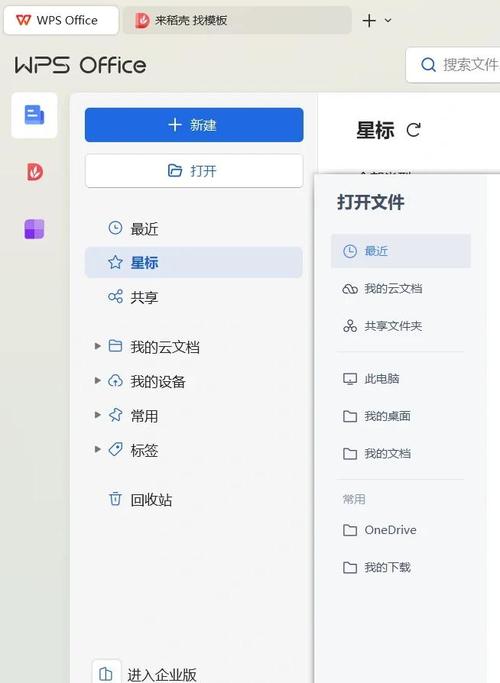Select 星标 in the left sidebar
This screenshot has width=500, height=683.
(x=194, y=262)
